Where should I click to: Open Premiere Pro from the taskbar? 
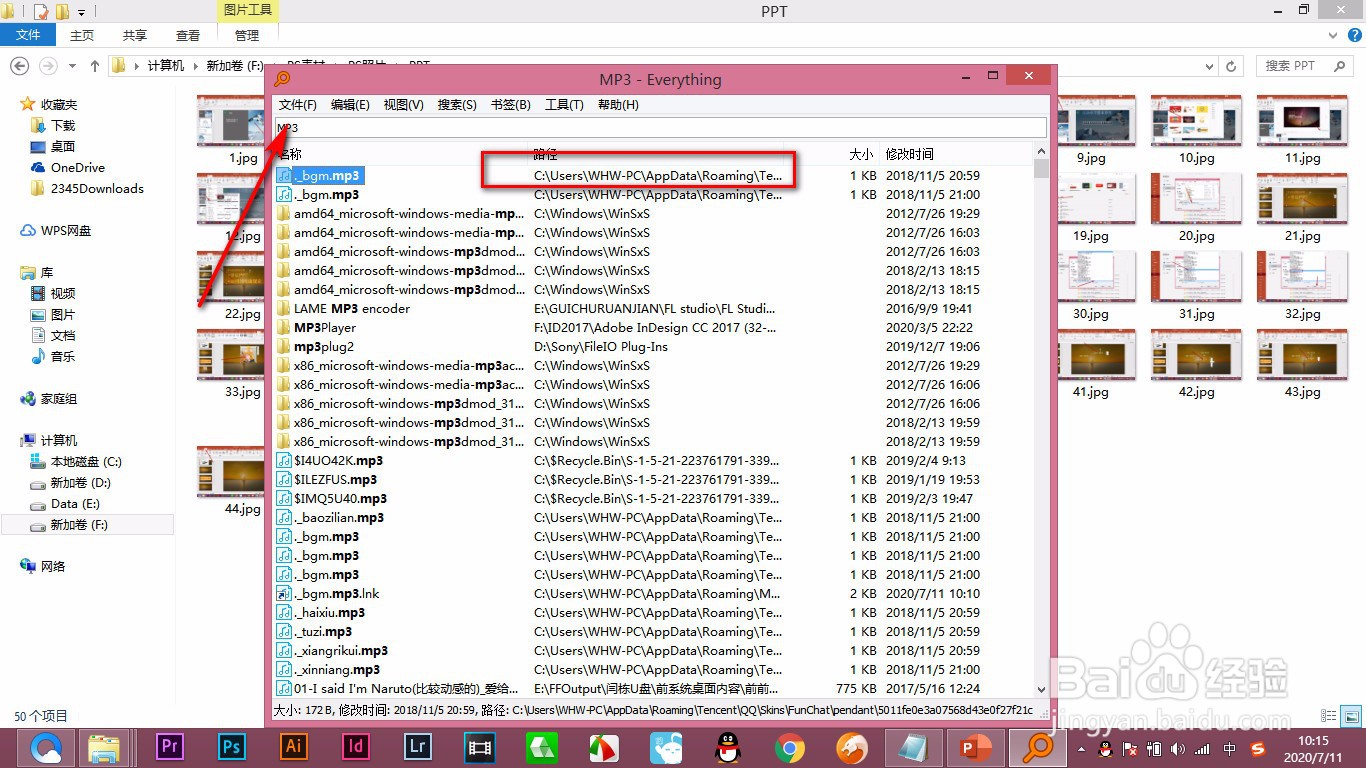coord(171,747)
